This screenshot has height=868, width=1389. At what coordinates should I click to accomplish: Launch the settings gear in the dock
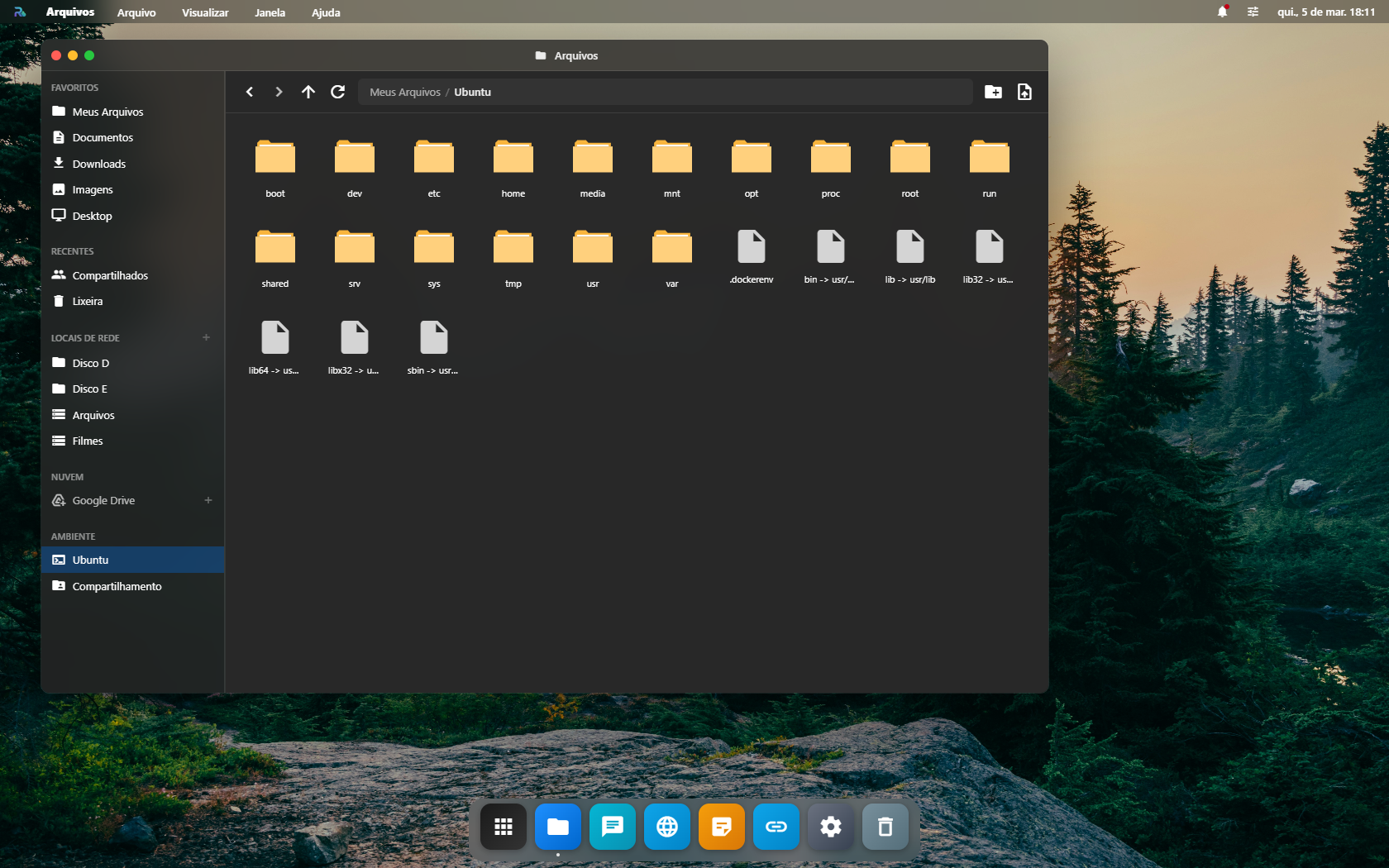(x=830, y=827)
